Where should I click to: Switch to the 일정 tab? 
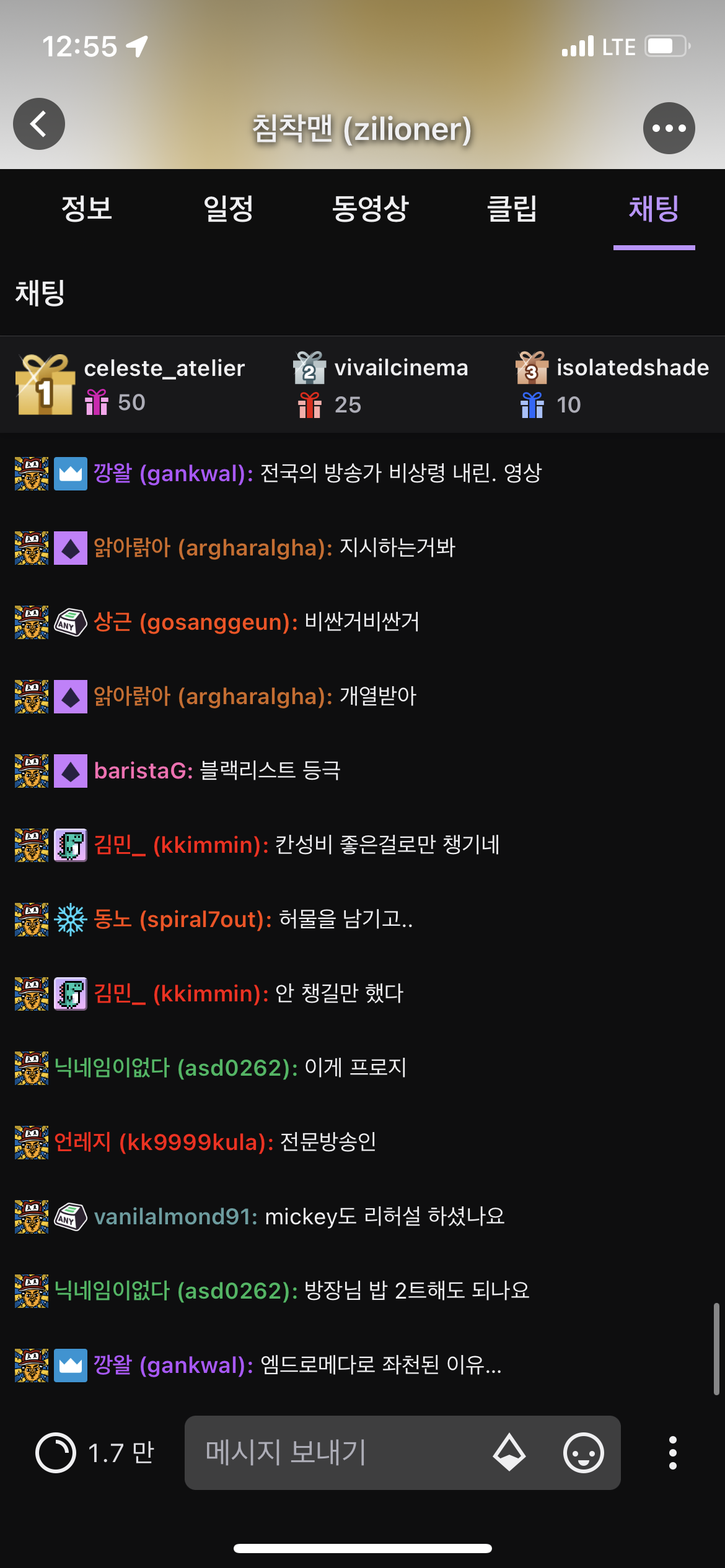229,209
